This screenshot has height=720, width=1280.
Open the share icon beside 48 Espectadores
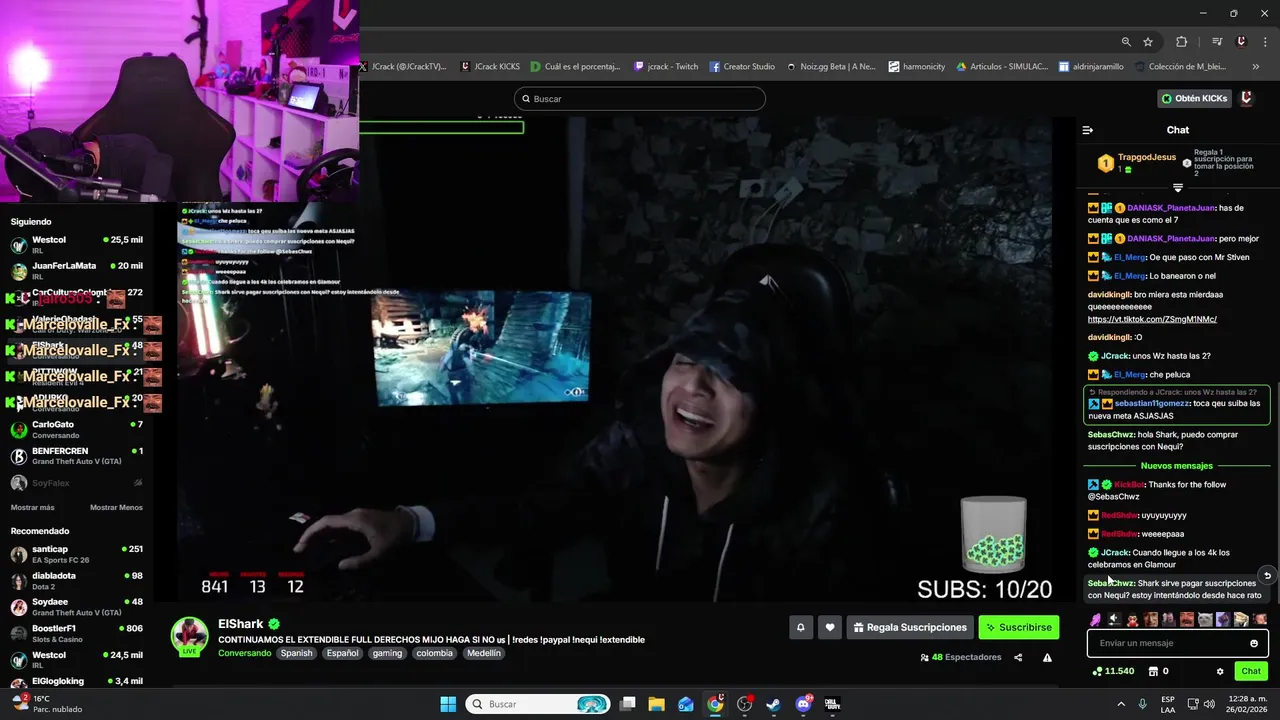[x=1018, y=657]
